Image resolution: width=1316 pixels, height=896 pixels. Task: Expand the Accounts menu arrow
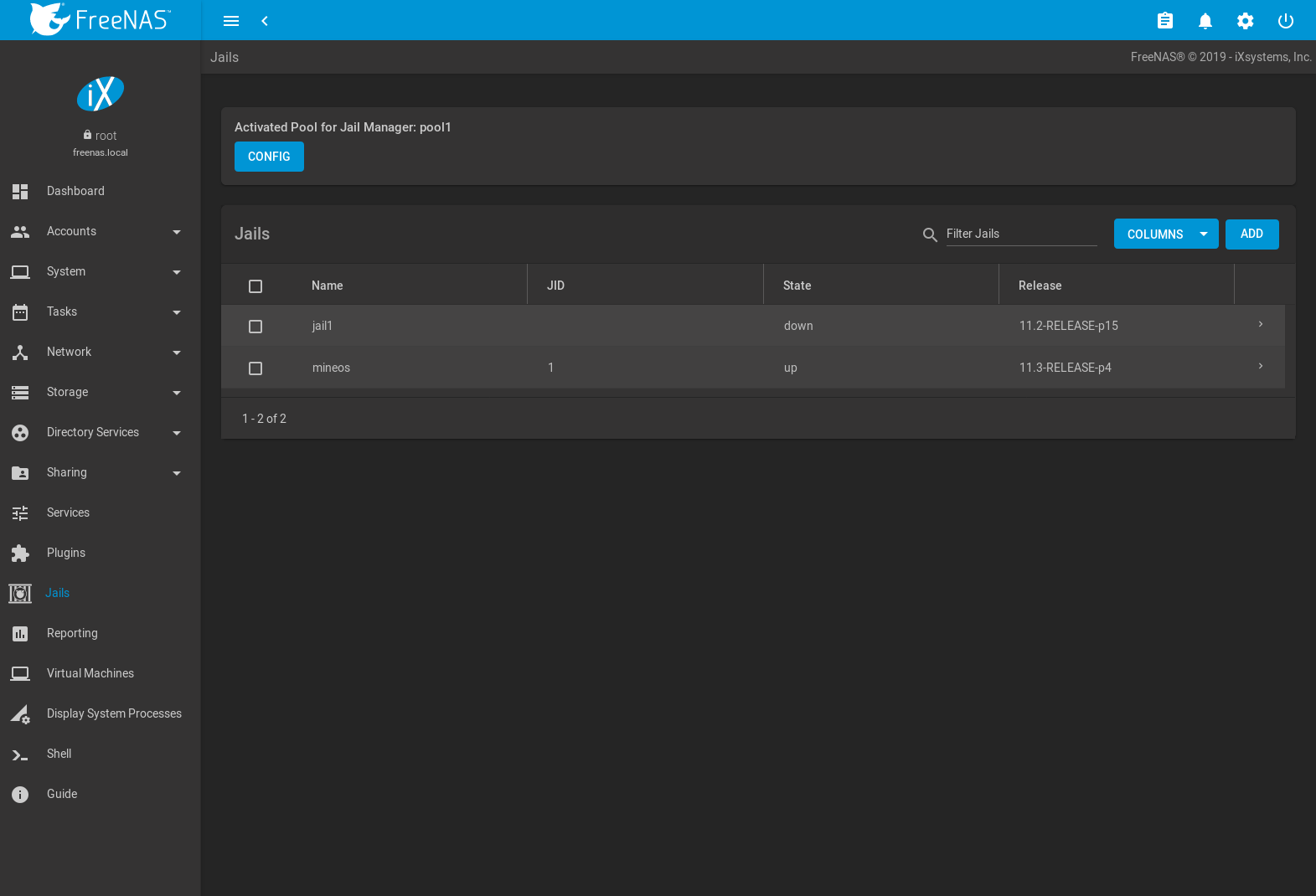click(x=176, y=232)
